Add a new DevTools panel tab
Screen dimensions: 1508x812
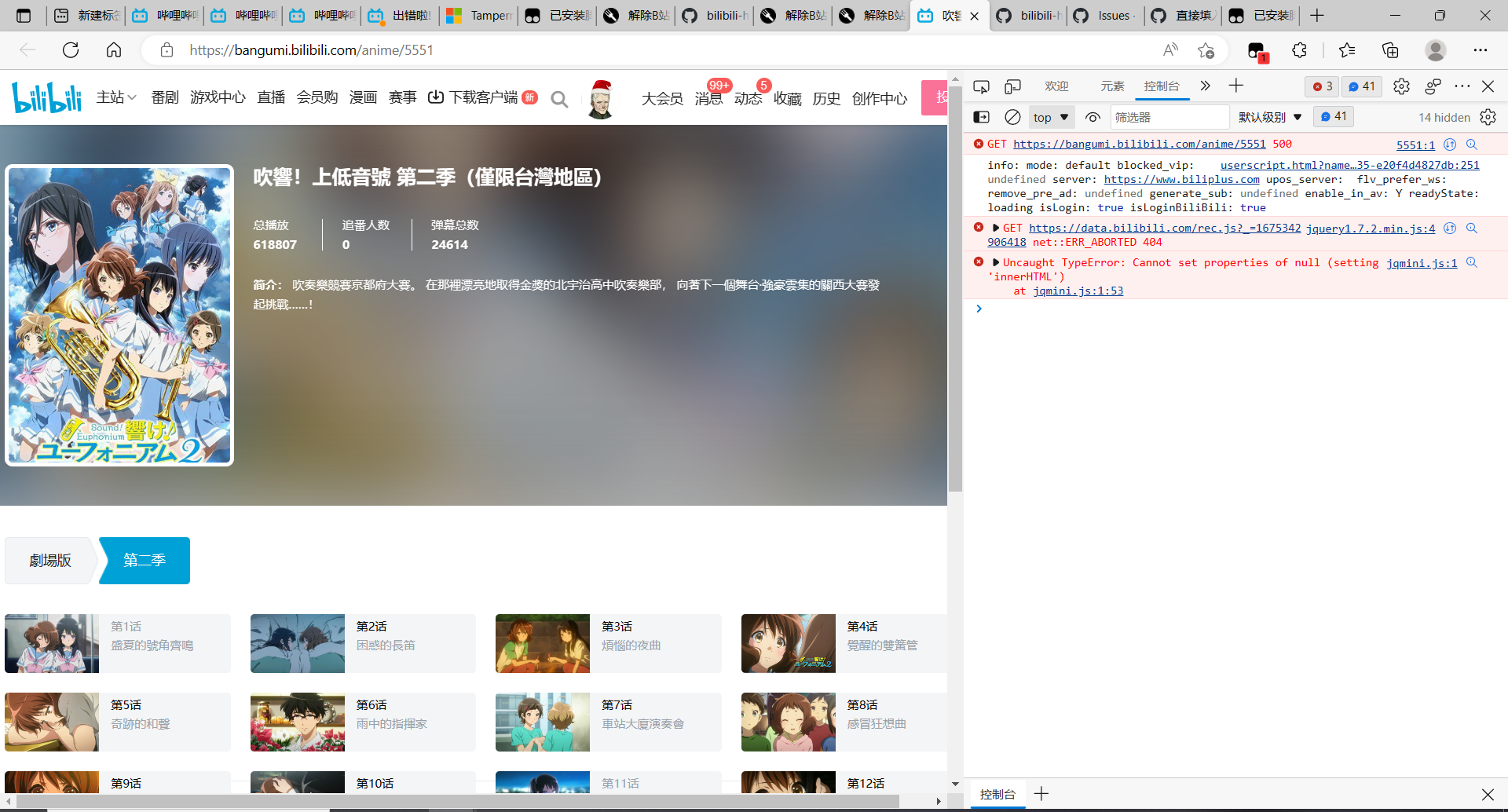tap(1235, 86)
